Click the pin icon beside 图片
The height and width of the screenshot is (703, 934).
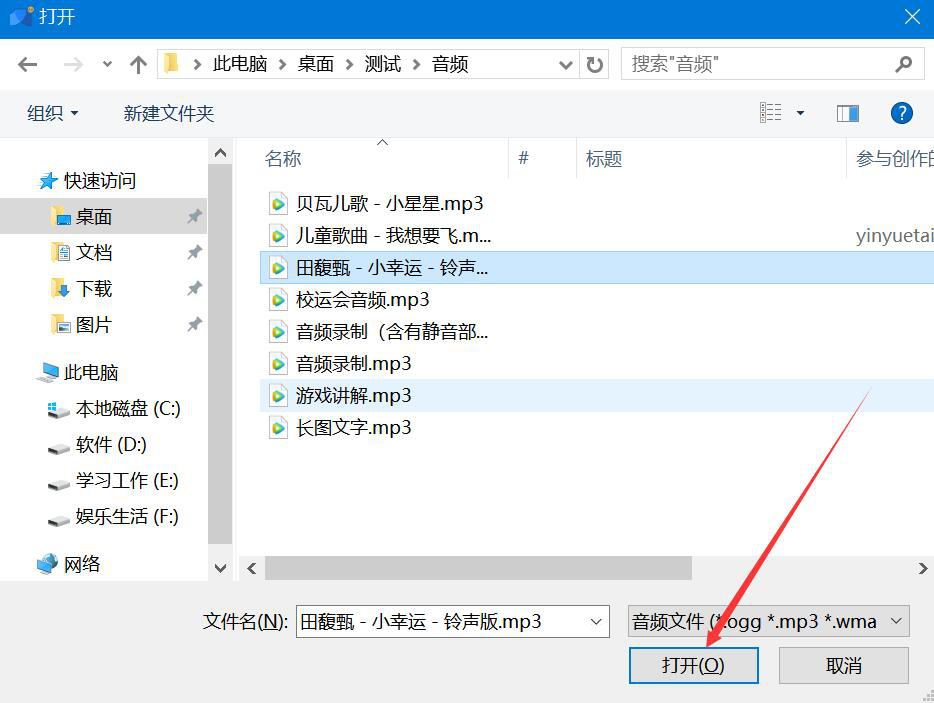tap(194, 325)
